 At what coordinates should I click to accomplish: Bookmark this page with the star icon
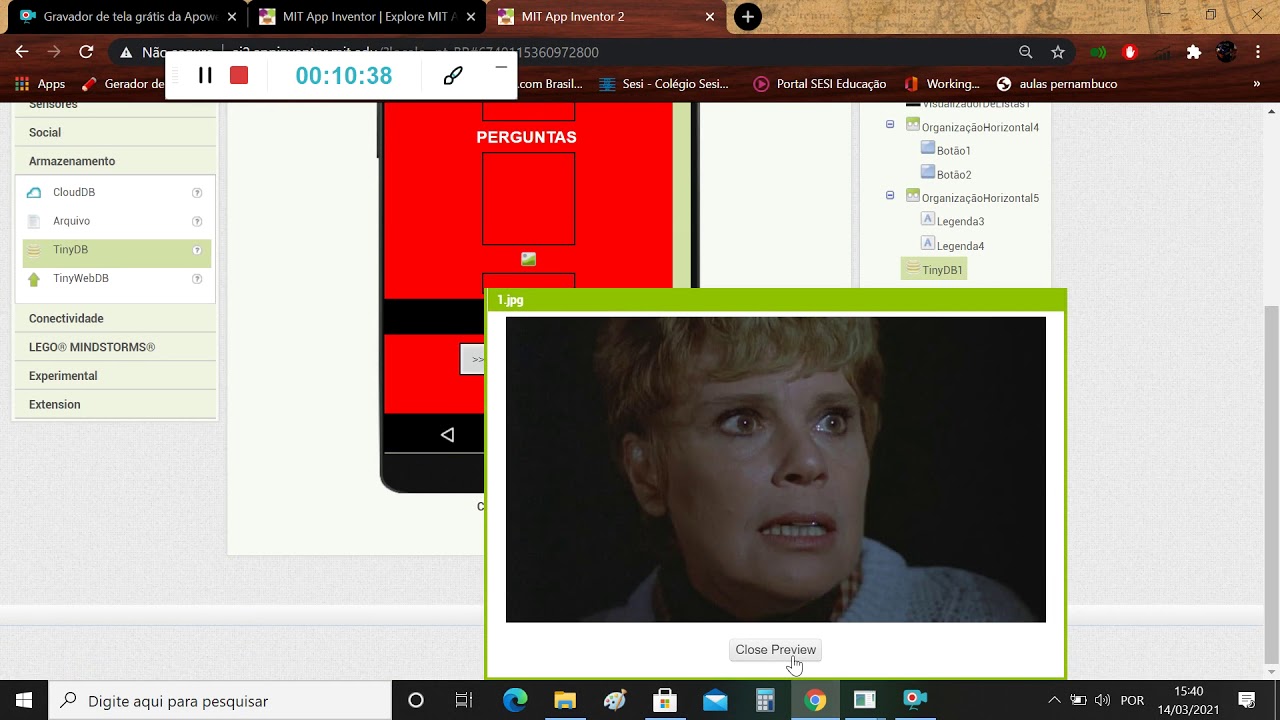coord(1058,52)
